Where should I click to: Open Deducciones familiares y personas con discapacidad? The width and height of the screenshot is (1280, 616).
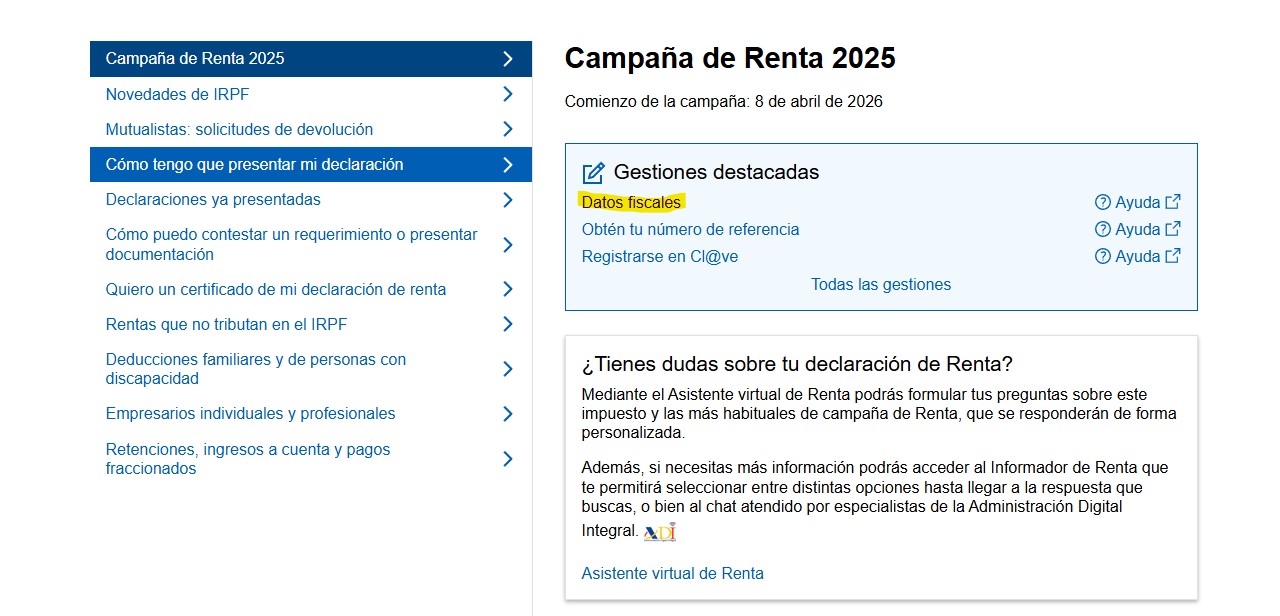pos(311,369)
